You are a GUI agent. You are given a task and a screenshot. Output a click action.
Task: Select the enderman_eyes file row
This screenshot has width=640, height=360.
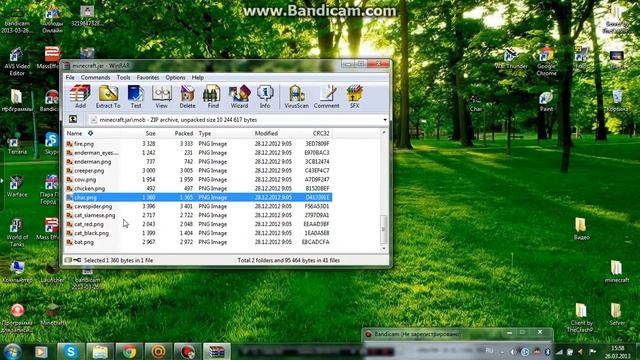(x=198, y=153)
